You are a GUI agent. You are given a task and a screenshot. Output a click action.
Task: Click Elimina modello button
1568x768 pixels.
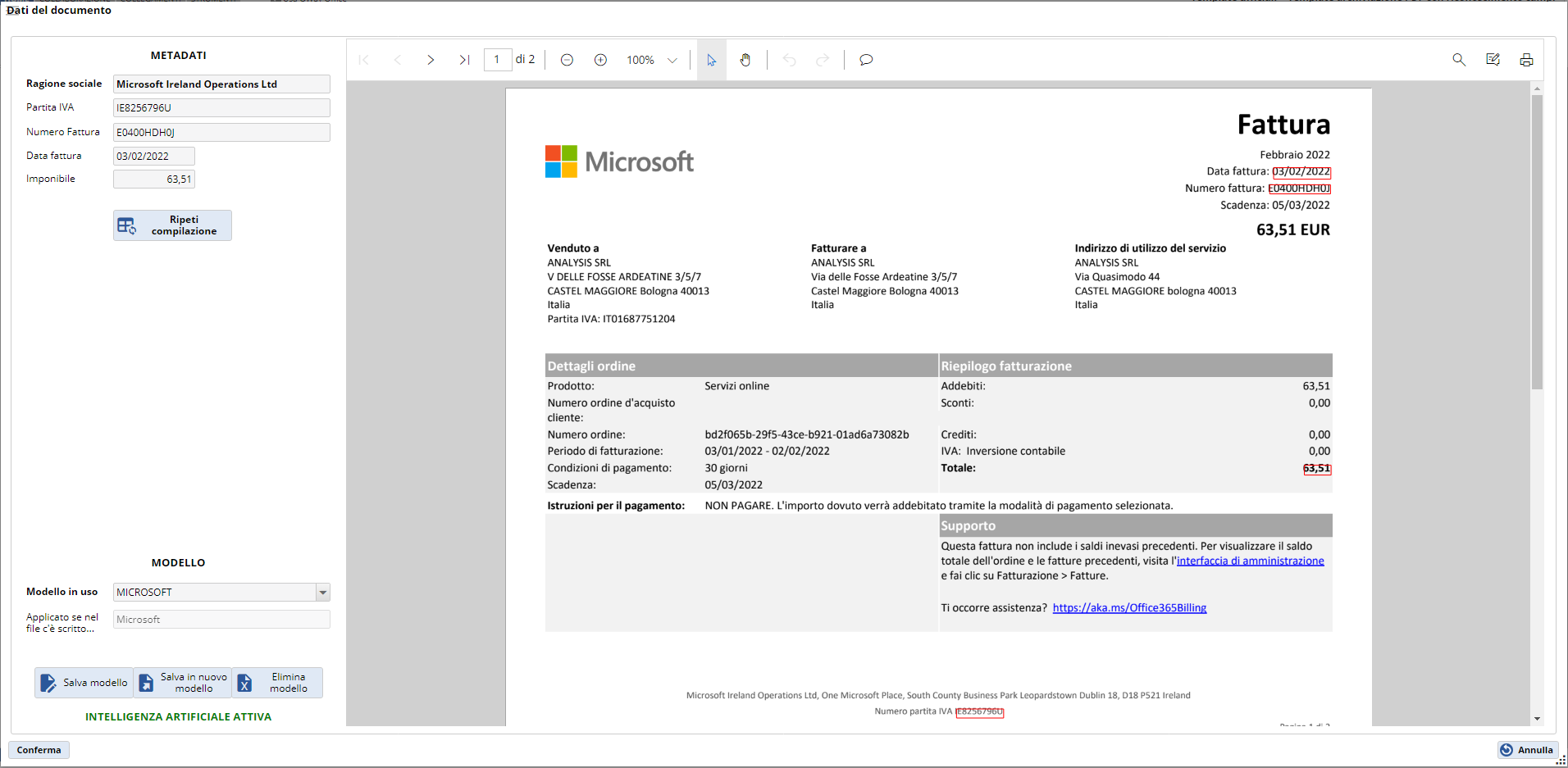point(277,683)
